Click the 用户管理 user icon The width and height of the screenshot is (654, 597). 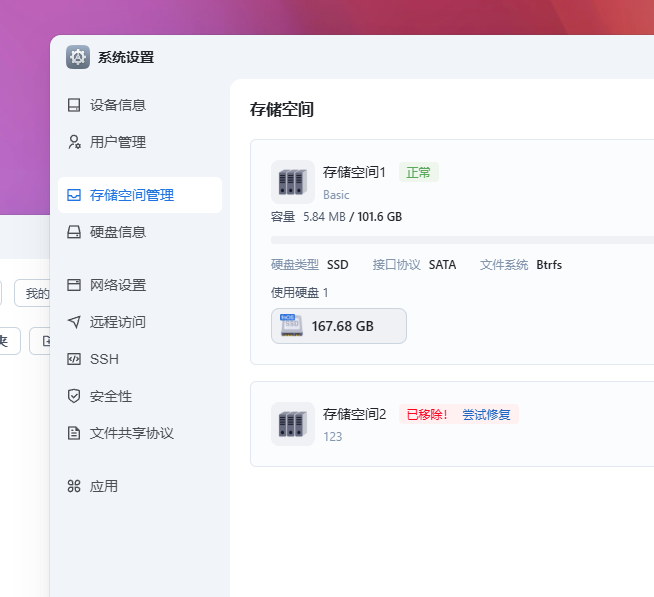pos(74,142)
